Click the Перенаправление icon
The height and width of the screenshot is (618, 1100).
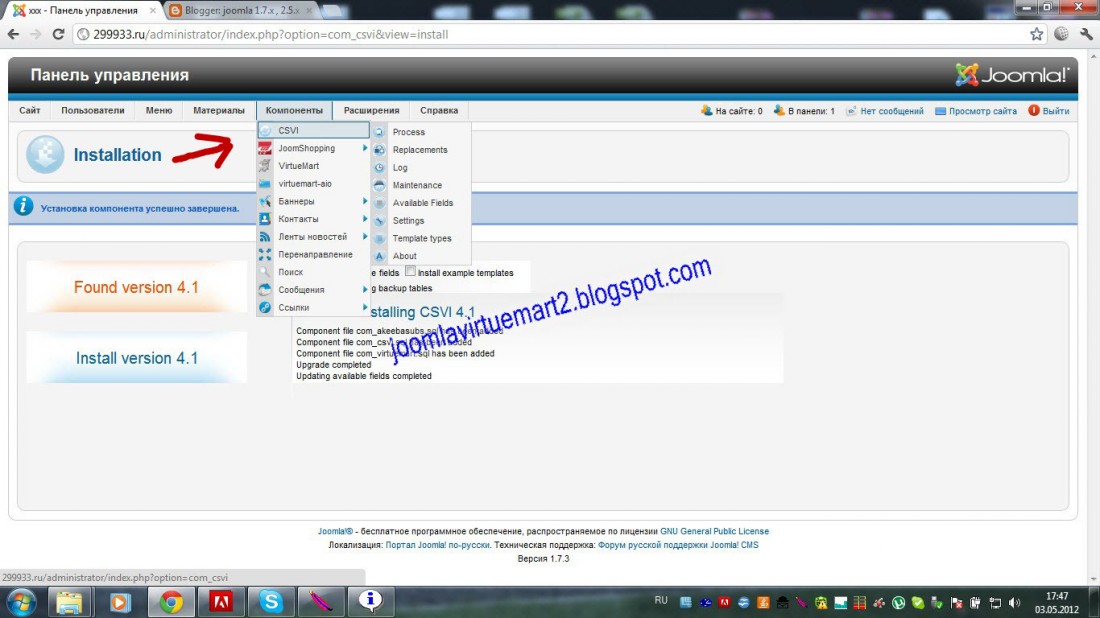point(265,255)
